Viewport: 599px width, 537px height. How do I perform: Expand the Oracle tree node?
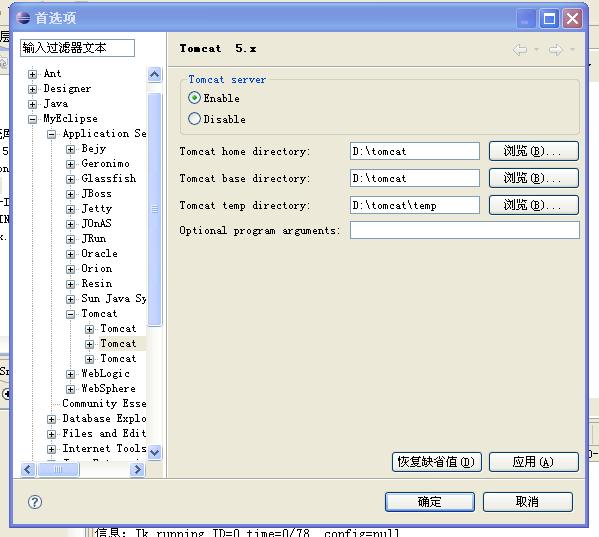(70, 254)
